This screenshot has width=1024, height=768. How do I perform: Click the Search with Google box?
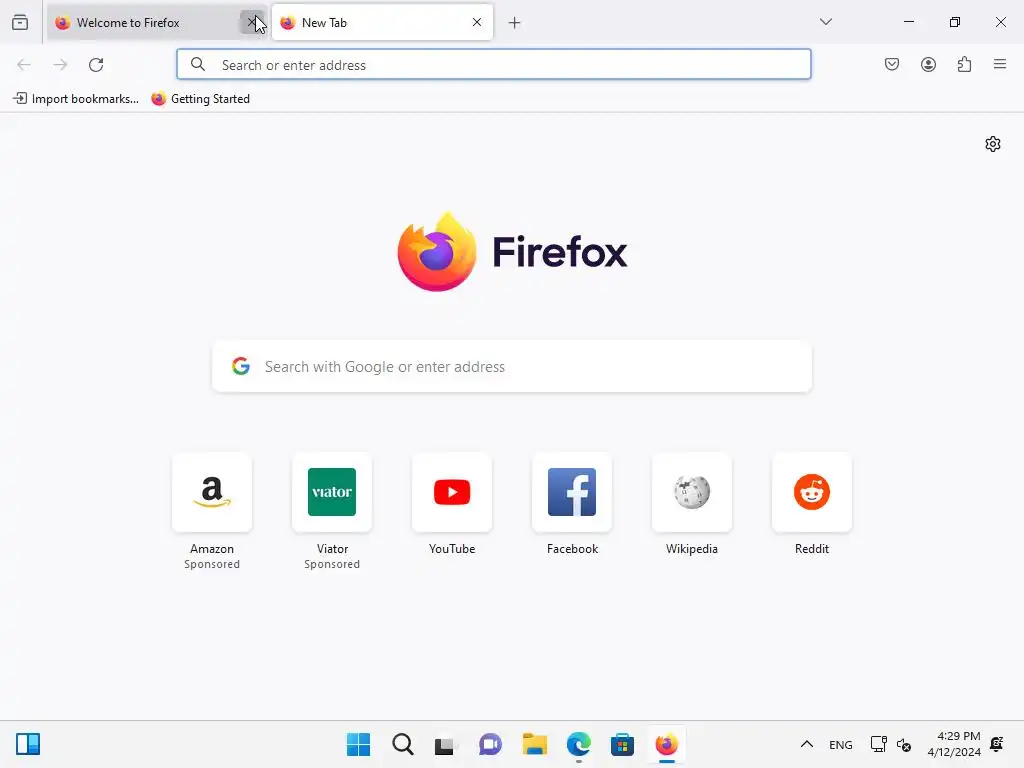point(512,366)
